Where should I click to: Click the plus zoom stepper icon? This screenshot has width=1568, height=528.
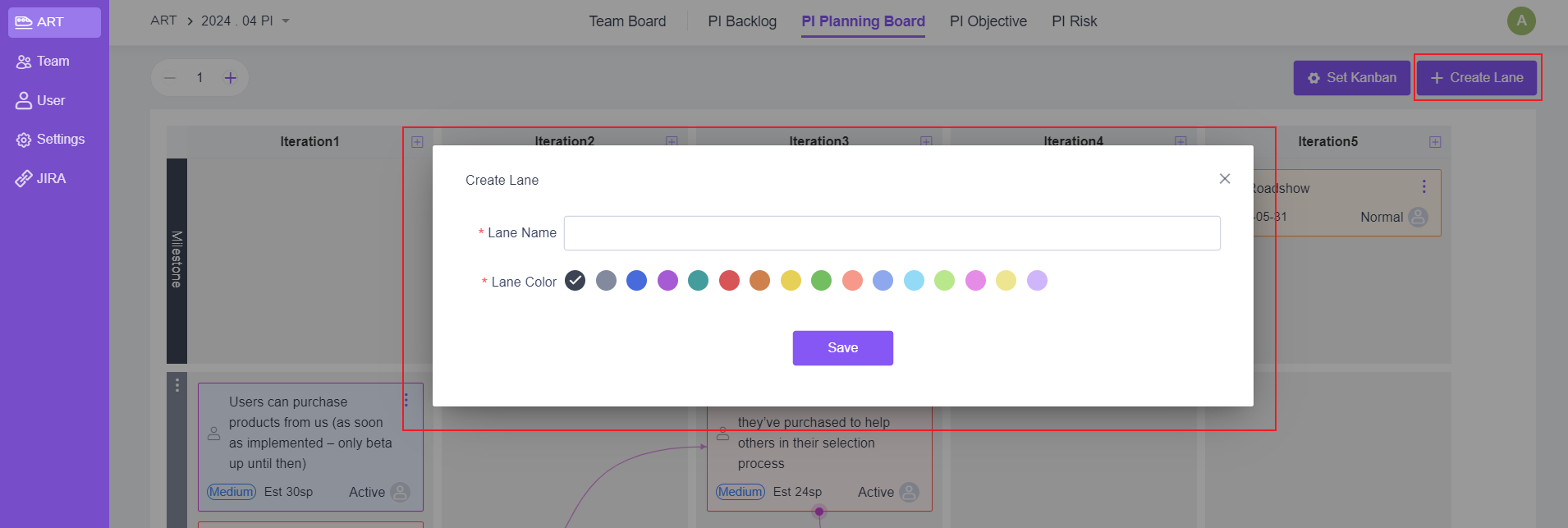coord(231,78)
